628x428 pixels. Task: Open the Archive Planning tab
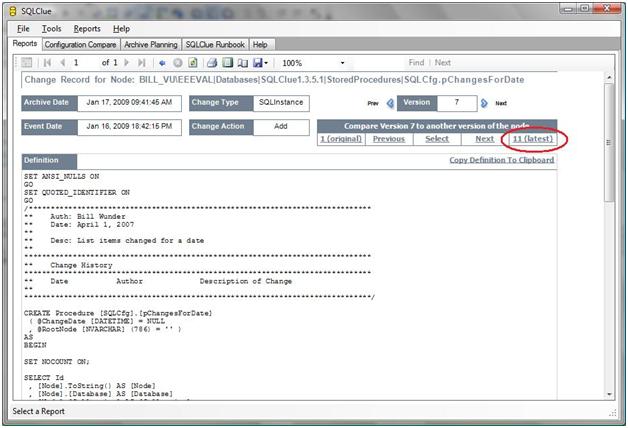(151, 44)
